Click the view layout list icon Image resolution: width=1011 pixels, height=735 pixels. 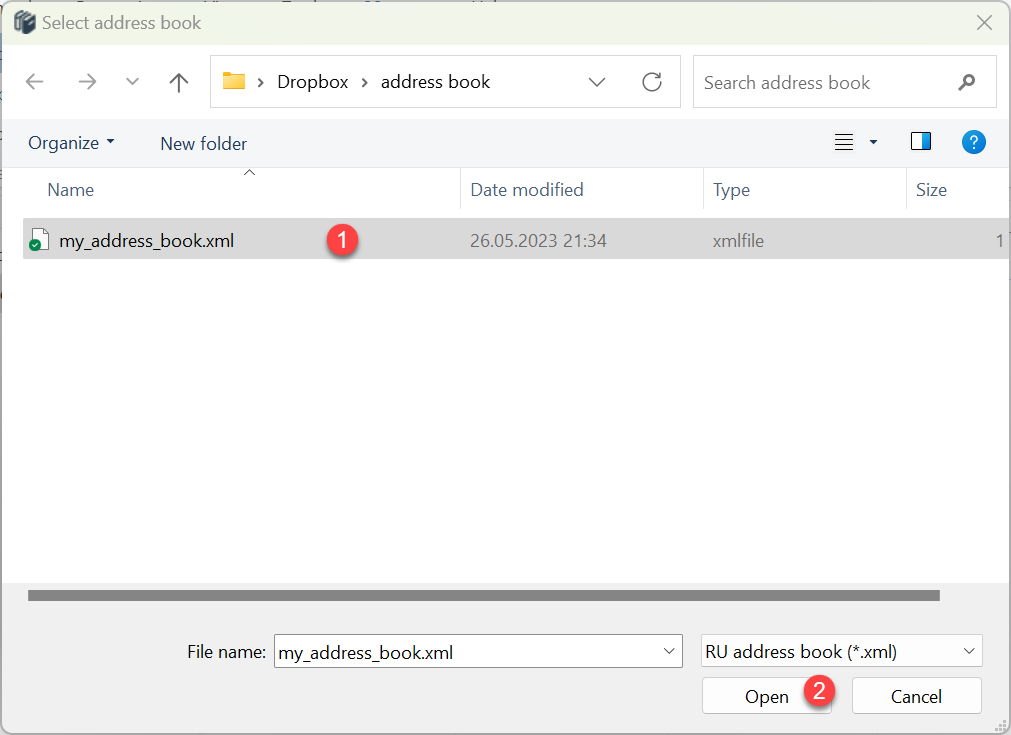coord(844,142)
